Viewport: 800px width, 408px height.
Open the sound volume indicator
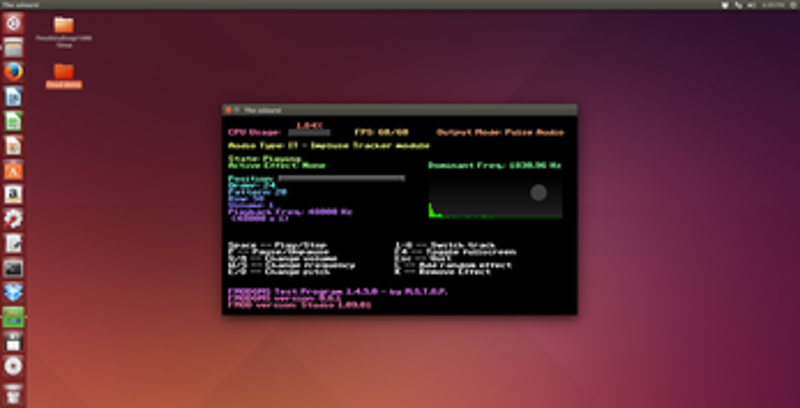coord(752,5)
